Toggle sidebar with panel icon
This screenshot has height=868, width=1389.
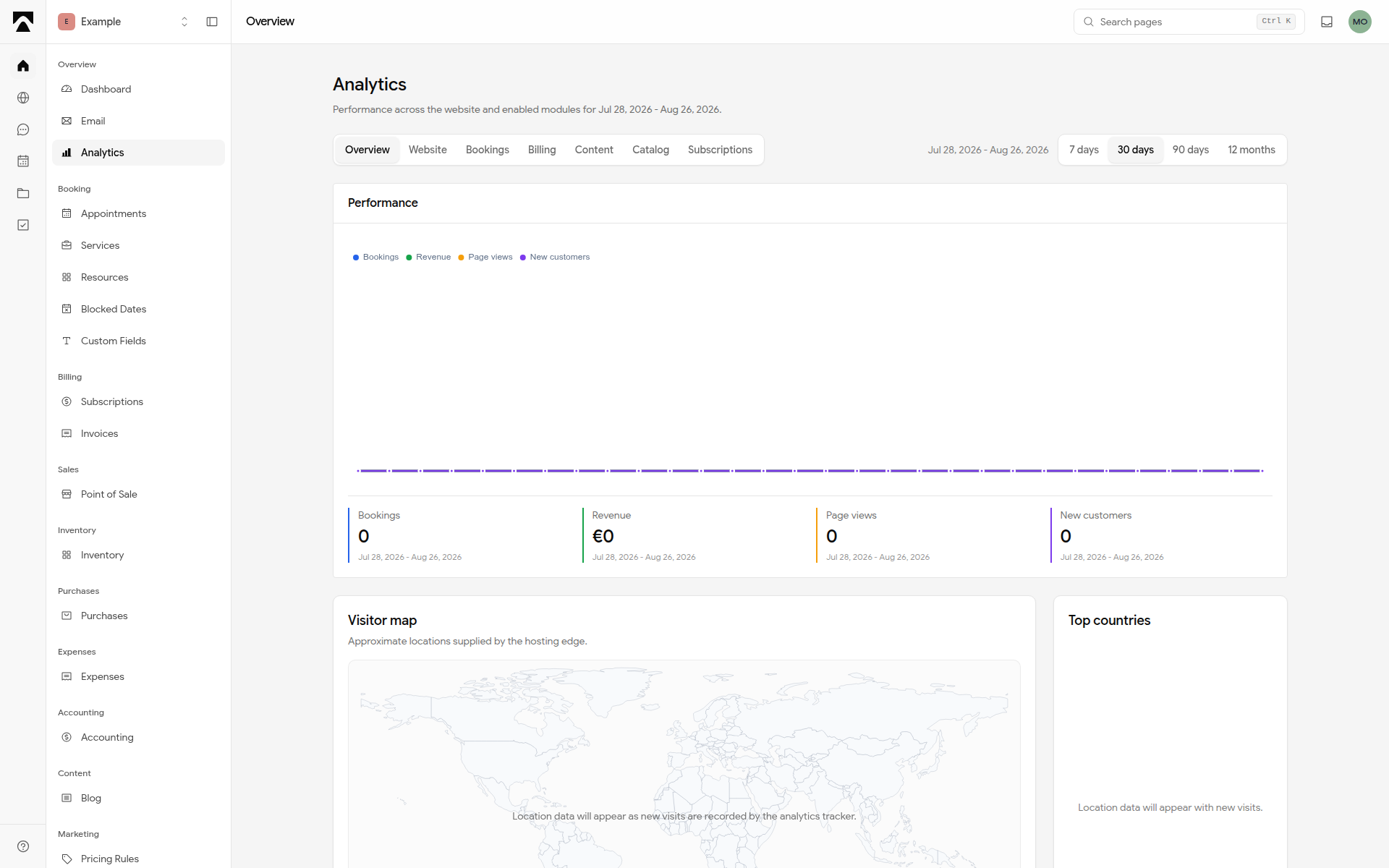pyautogui.click(x=212, y=22)
